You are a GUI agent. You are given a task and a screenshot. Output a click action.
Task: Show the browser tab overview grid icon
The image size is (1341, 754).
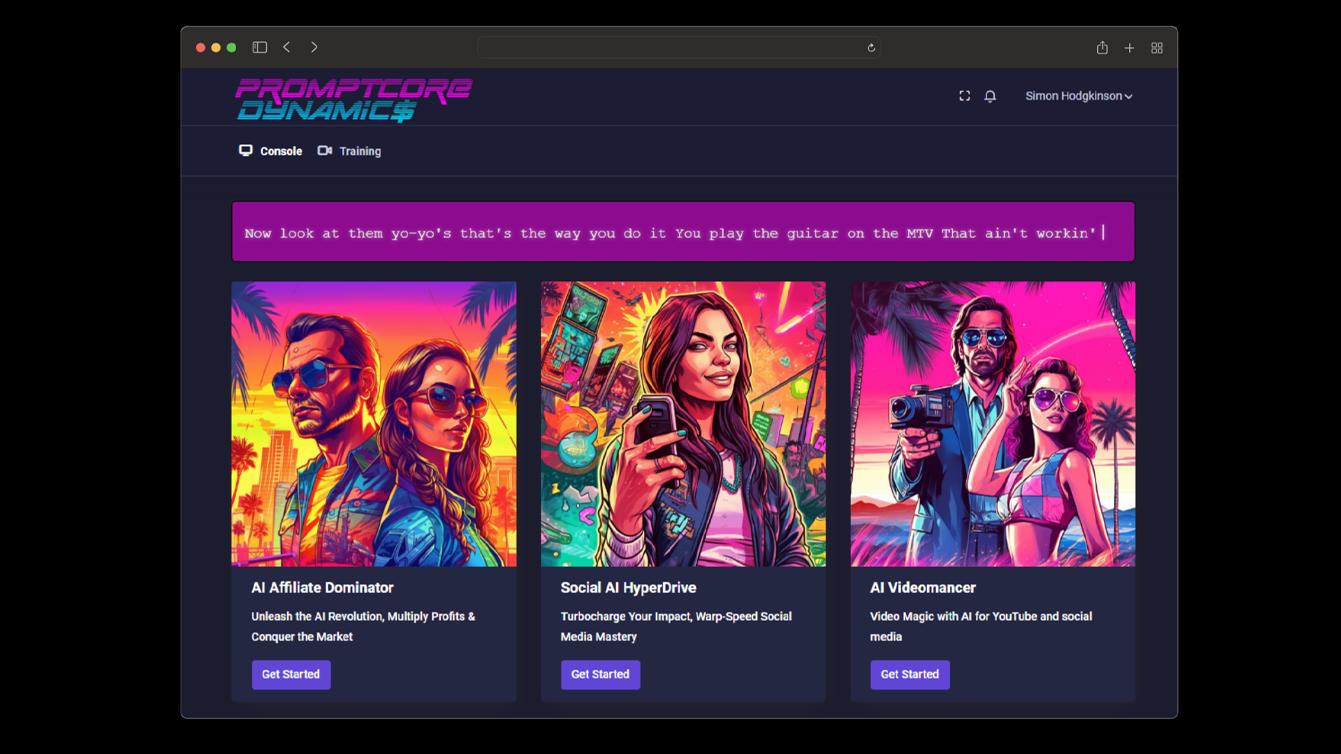click(x=1157, y=48)
